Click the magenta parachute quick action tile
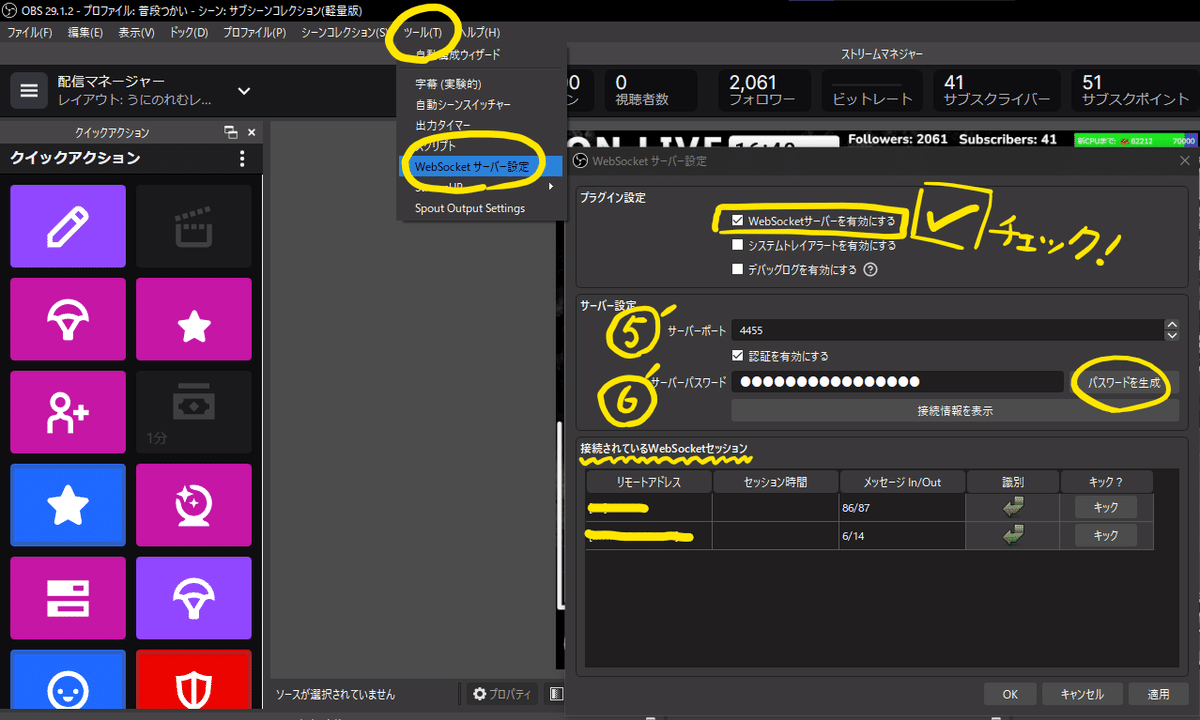The height and width of the screenshot is (720, 1200). 68,319
